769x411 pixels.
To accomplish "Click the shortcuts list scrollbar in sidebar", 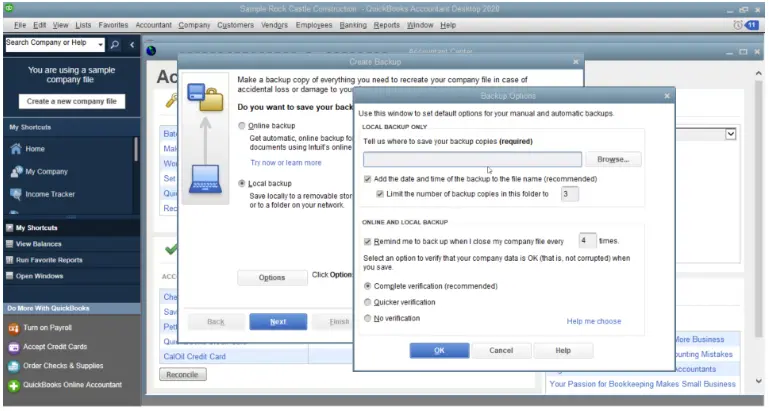I will tap(136, 150).
